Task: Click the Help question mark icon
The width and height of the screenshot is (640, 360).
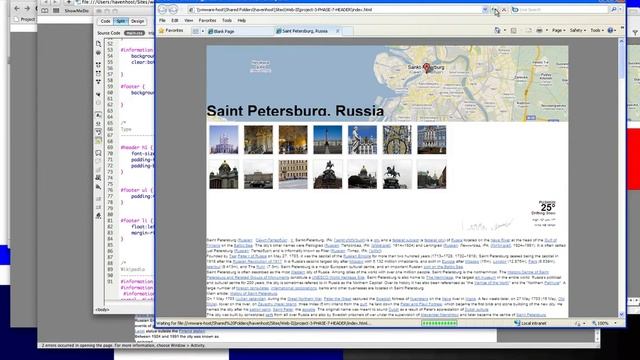Action: tap(610, 30)
